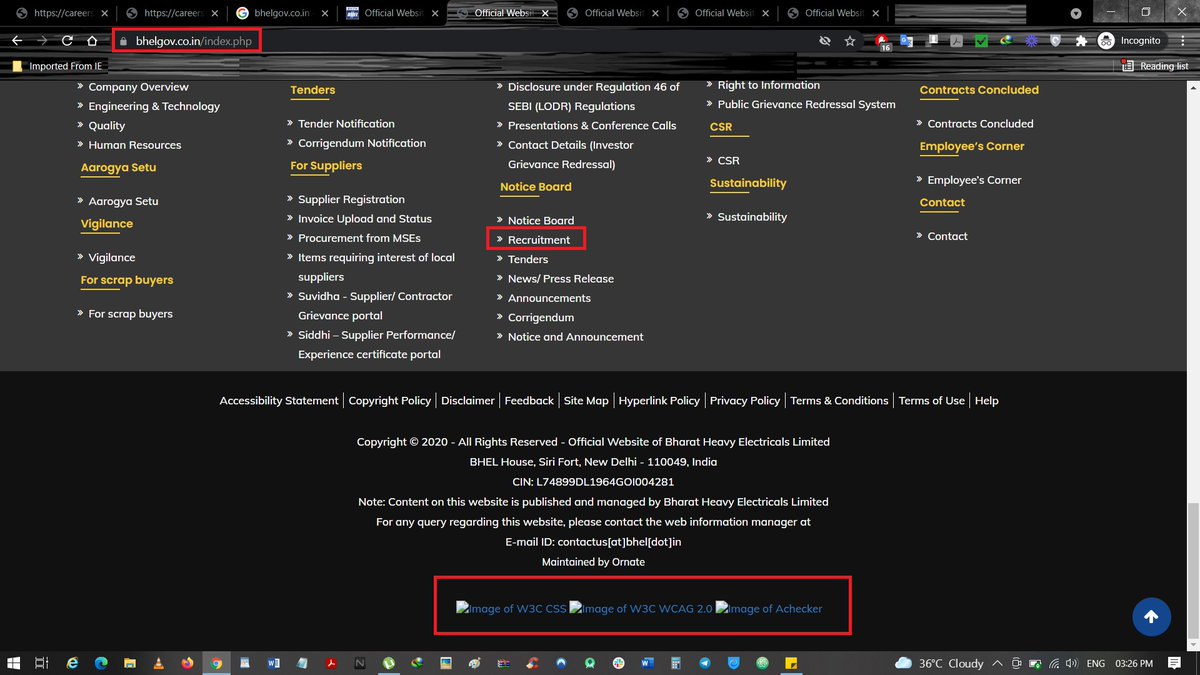Image resolution: width=1200 pixels, height=675 pixels.
Task: Open the Windows Start menu
Action: [x=14, y=663]
